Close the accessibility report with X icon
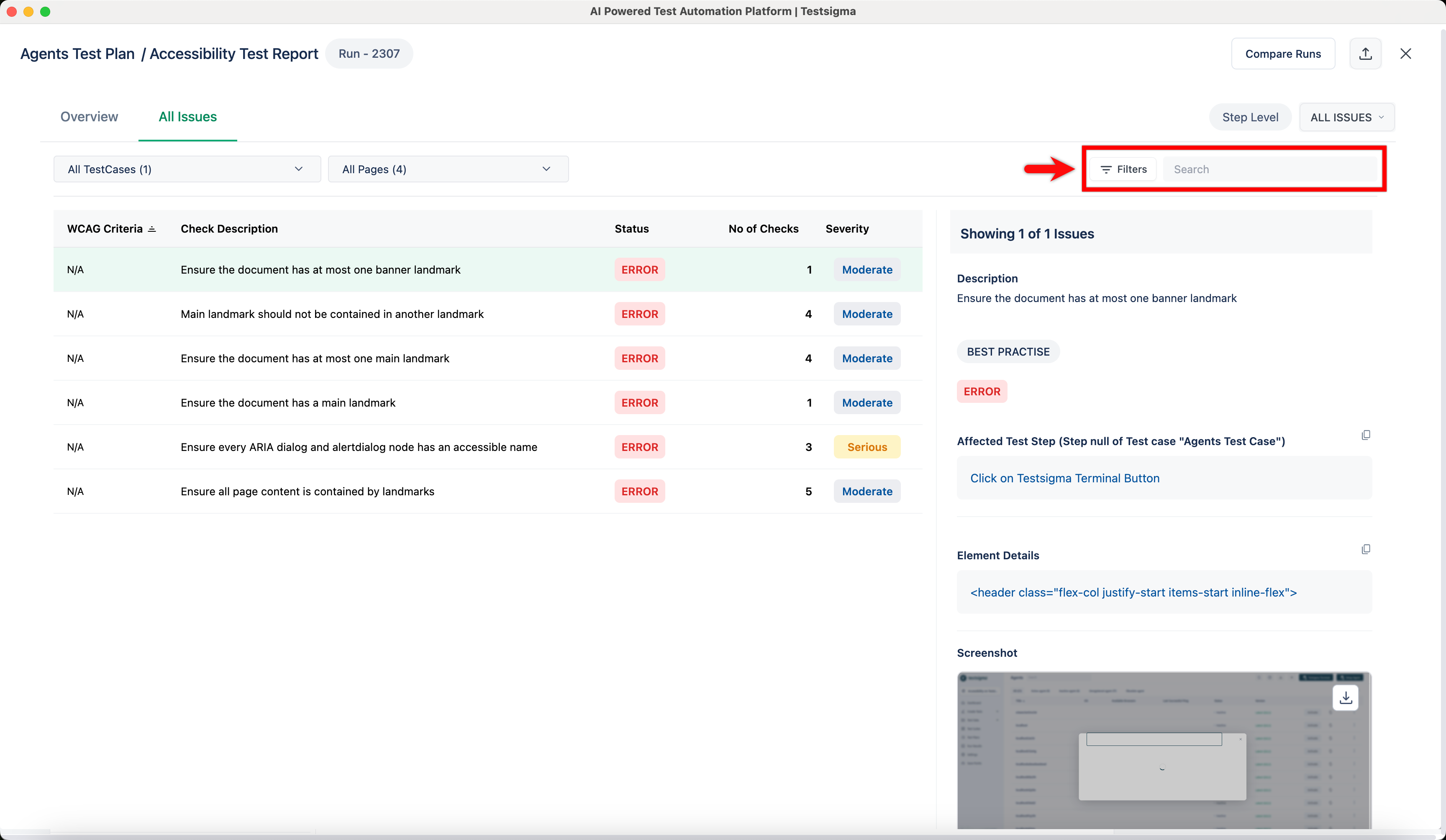 point(1405,54)
